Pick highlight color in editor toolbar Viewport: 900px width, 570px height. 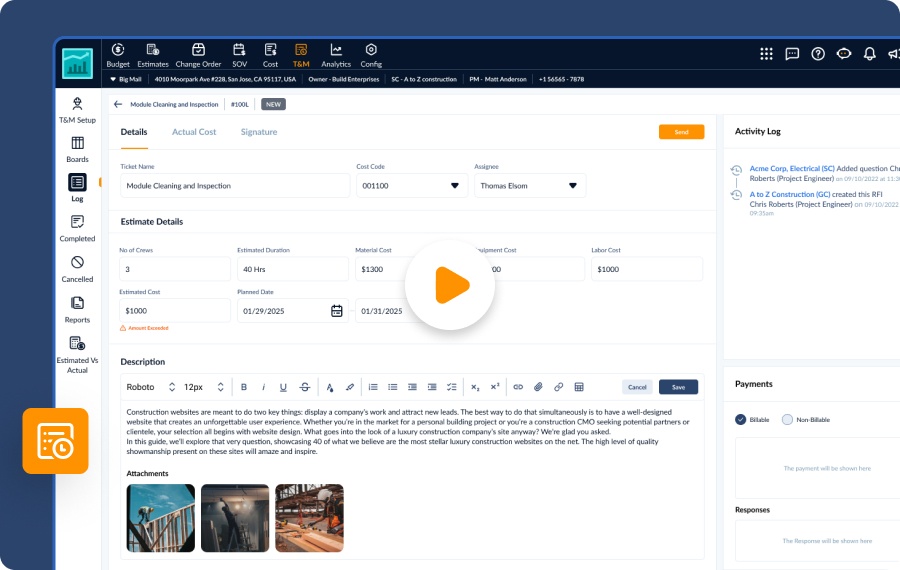[x=350, y=387]
